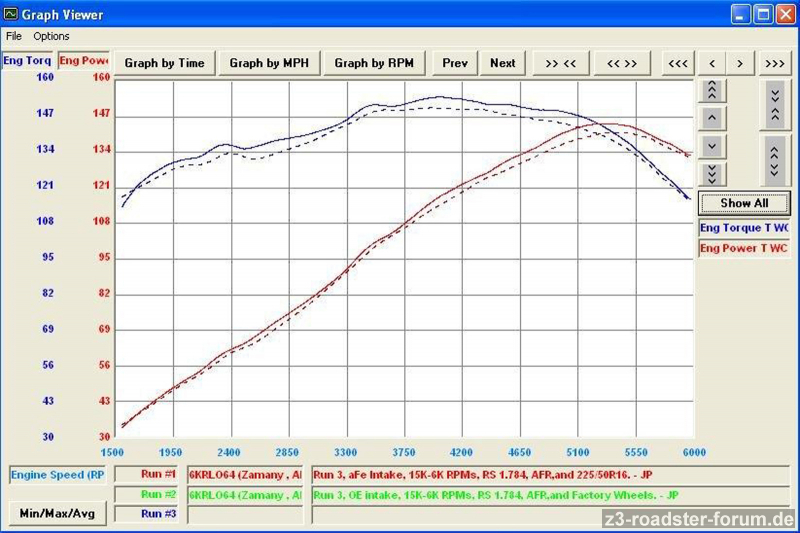Switch graph to MPH axis
The image size is (800, 533).
(x=269, y=63)
